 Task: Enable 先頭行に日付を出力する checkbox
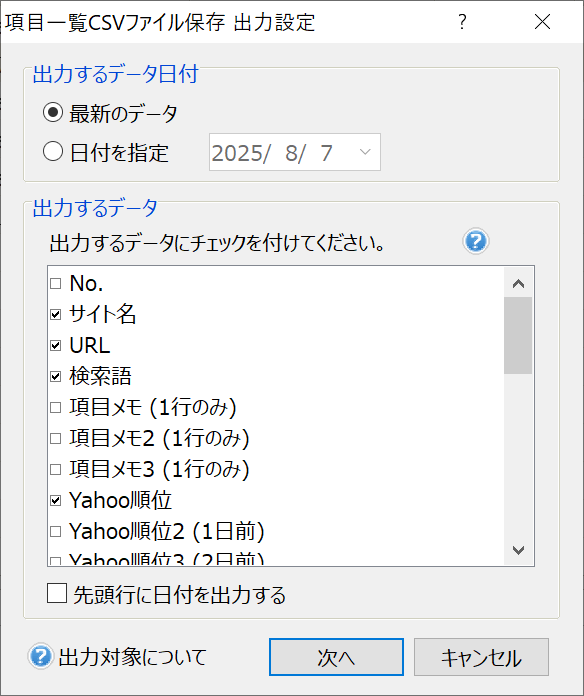57,593
